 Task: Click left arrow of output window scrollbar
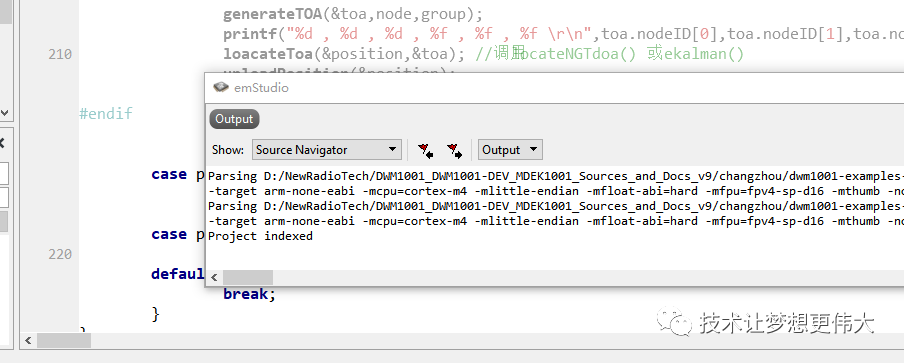click(x=214, y=278)
